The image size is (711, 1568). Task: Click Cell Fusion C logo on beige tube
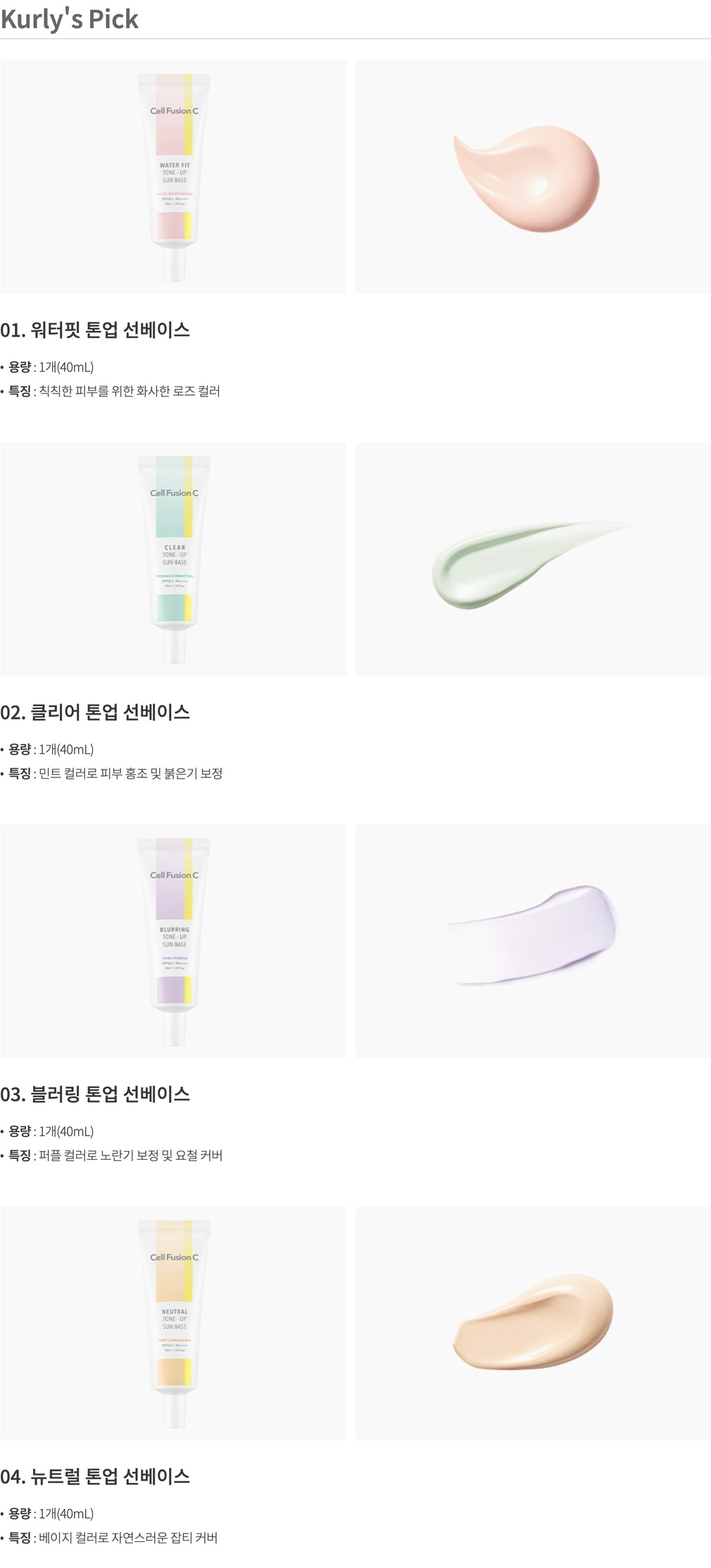point(174,1257)
